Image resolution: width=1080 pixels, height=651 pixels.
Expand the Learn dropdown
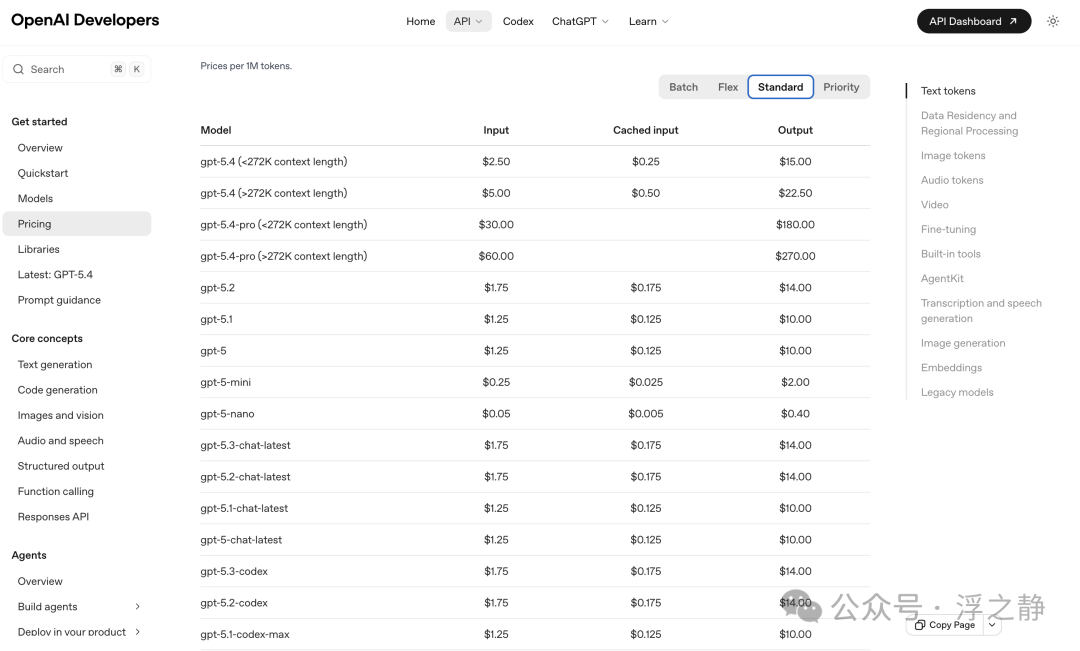pos(648,21)
